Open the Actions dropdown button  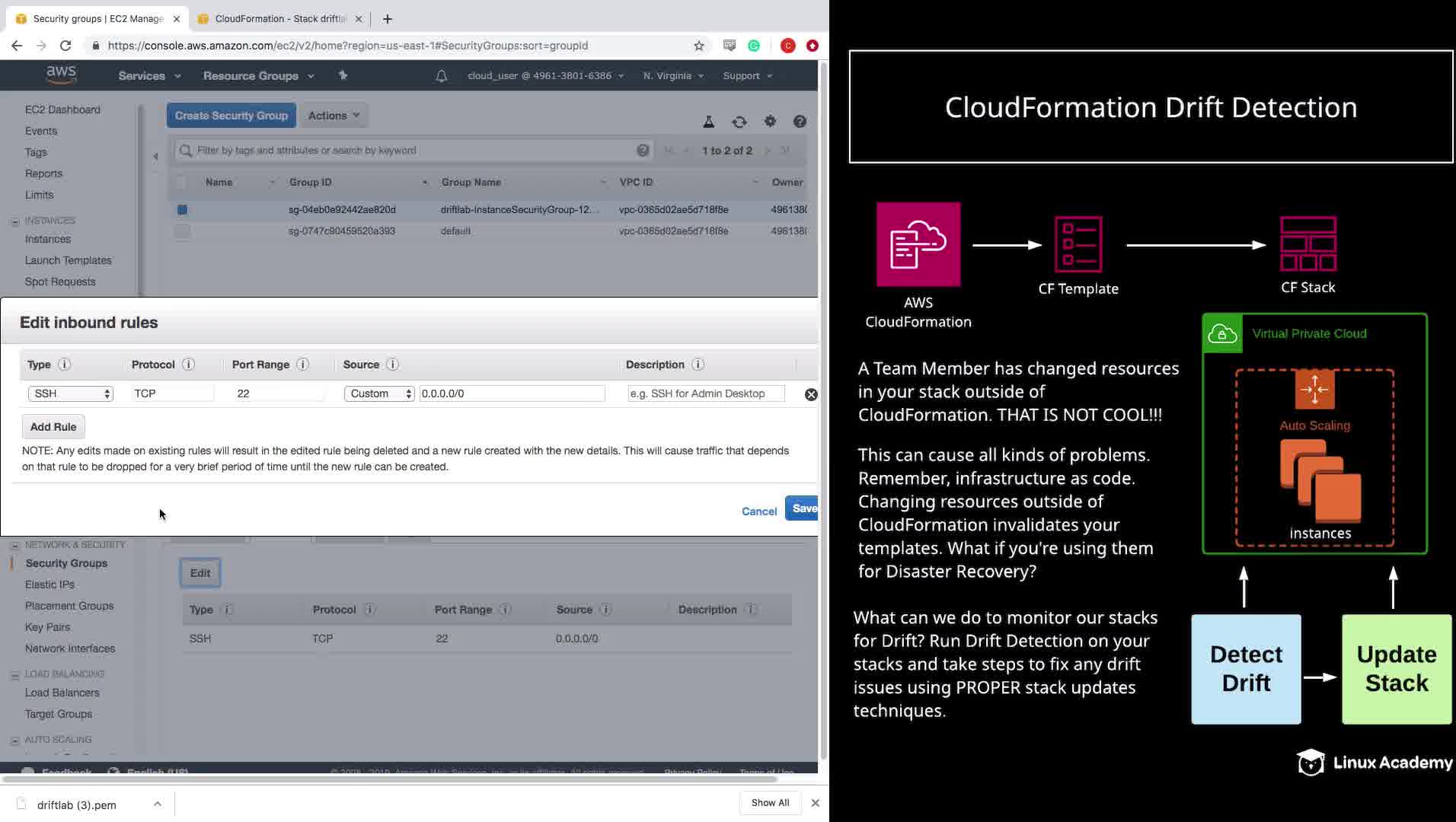(334, 116)
